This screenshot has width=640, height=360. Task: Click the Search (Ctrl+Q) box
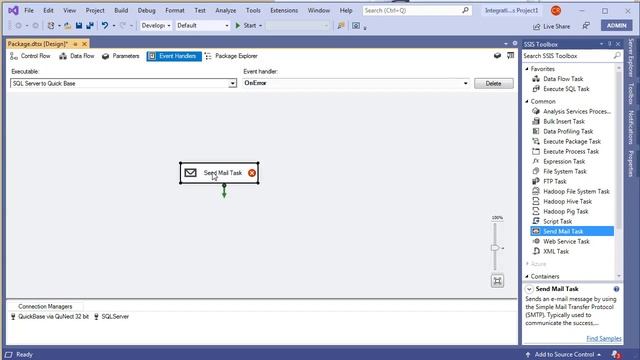click(417, 10)
